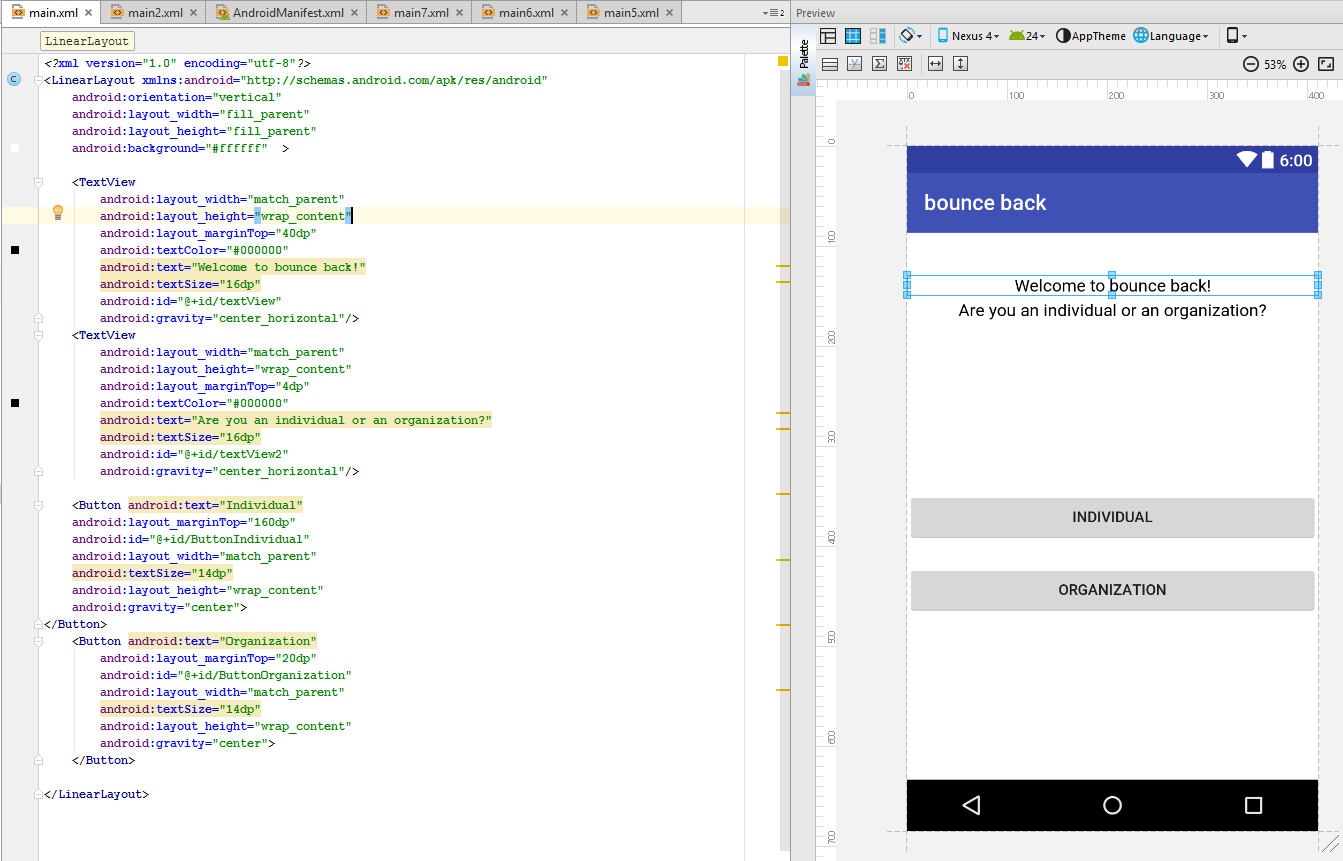Click the black textColor swatch for textView2
1343x861 pixels.
click(15, 403)
